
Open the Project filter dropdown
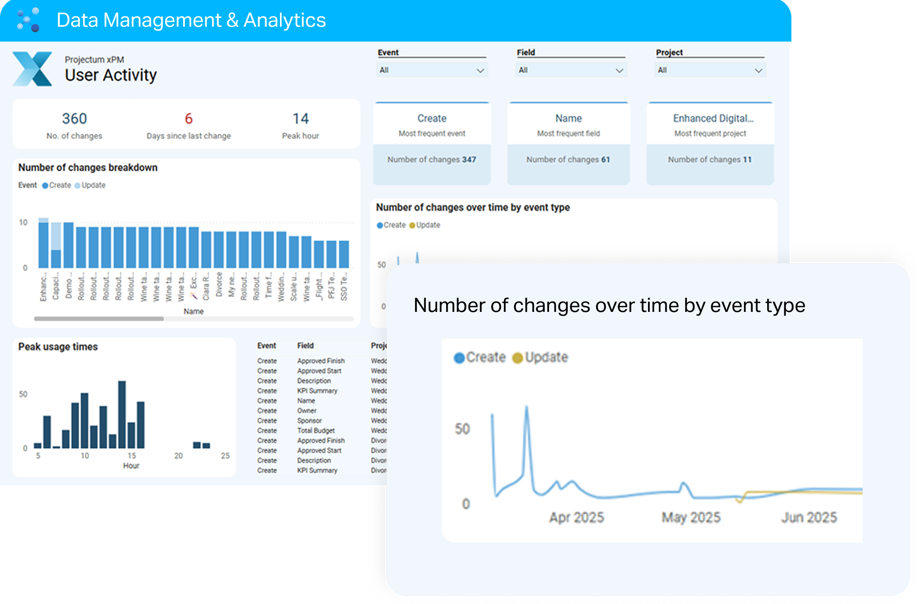[710, 71]
